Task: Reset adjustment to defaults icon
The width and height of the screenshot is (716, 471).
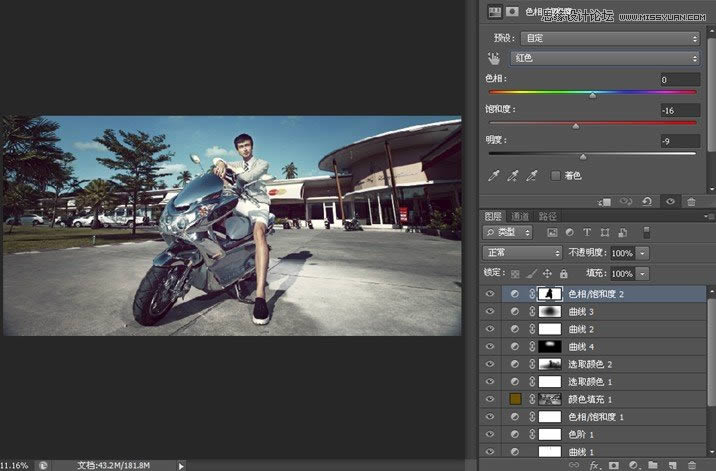Action: tap(647, 201)
